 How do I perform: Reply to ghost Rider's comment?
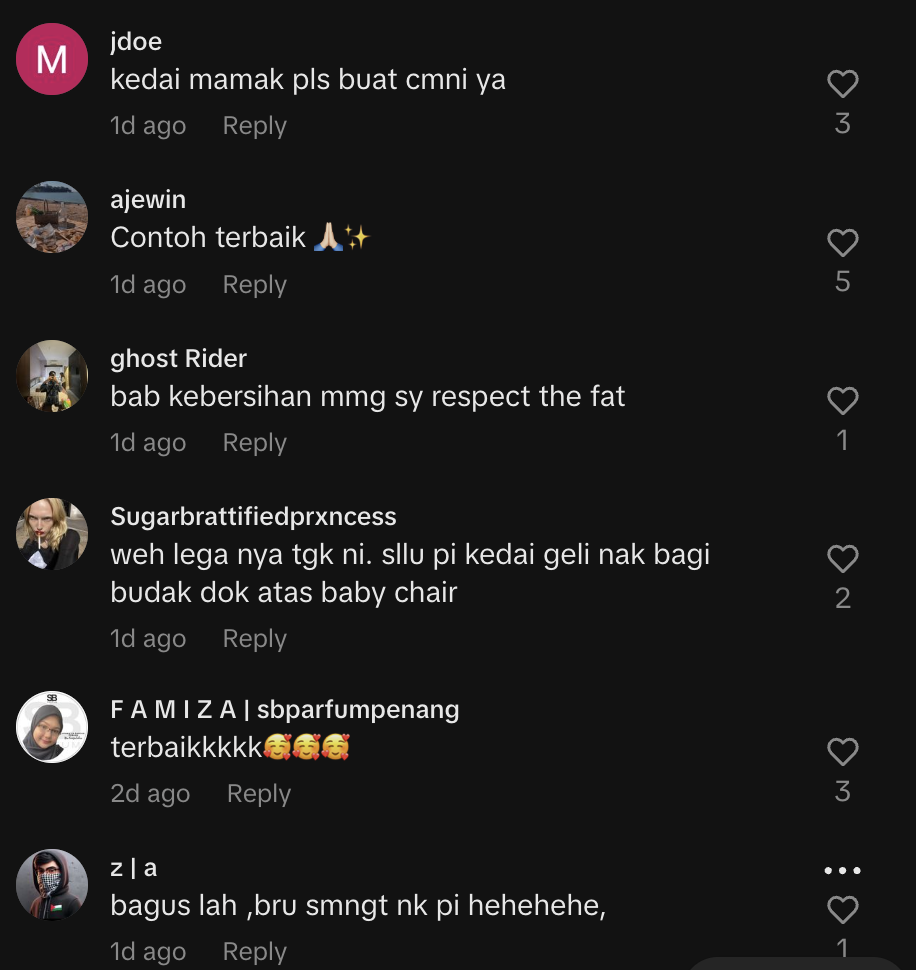(x=254, y=443)
